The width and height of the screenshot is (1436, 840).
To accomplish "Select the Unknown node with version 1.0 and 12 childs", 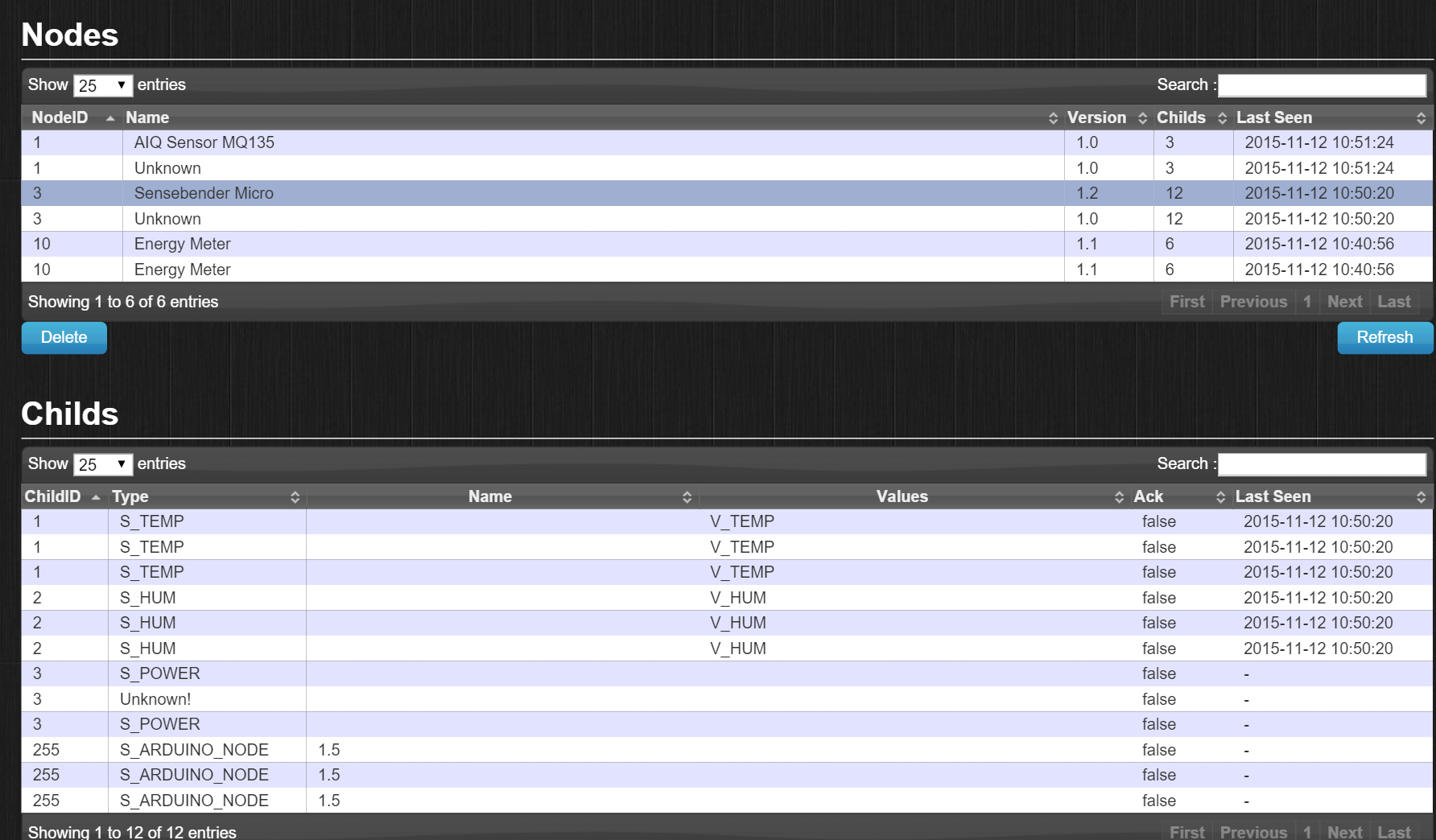I will coord(727,219).
